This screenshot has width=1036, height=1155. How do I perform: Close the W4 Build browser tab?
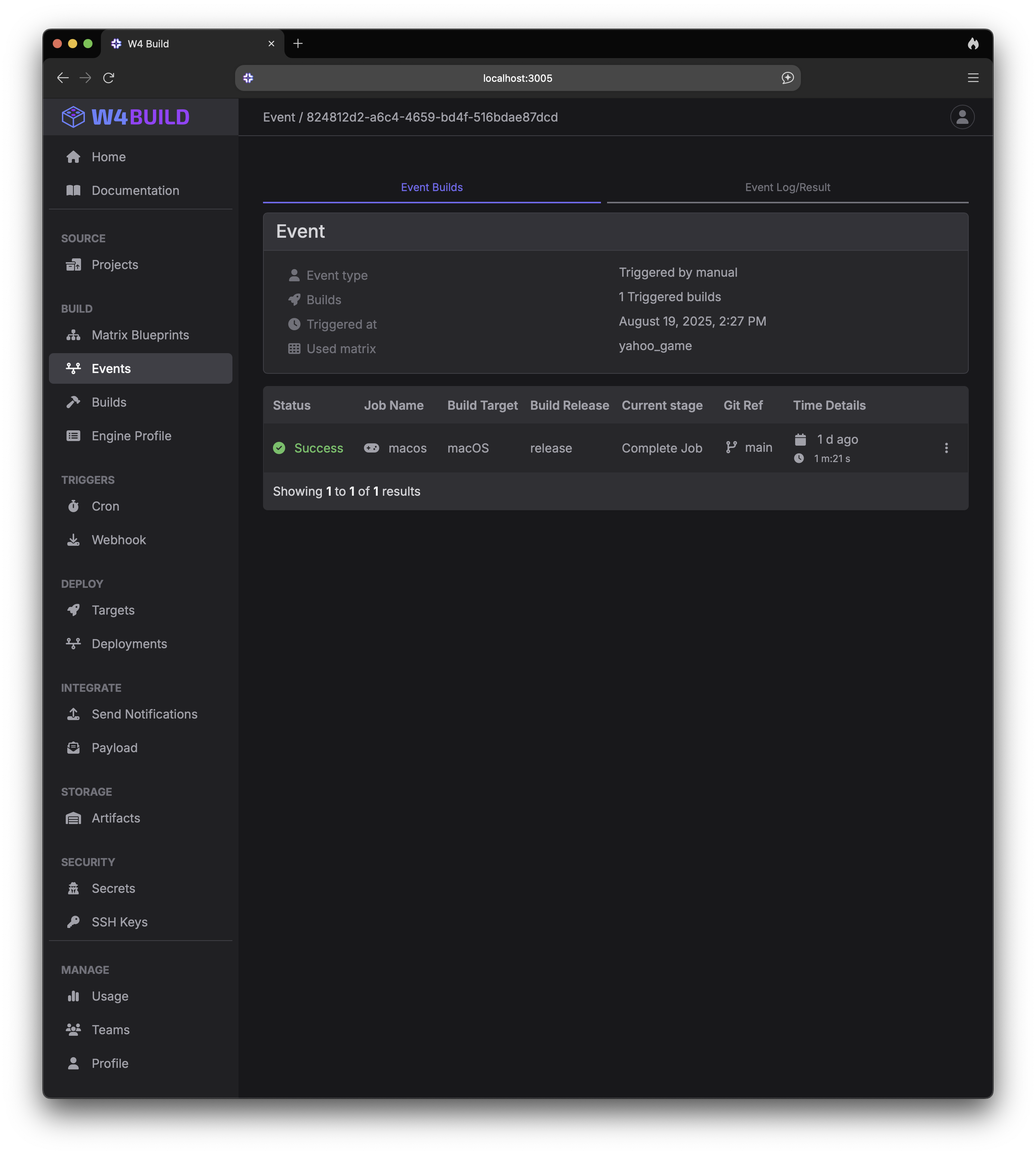click(x=271, y=43)
